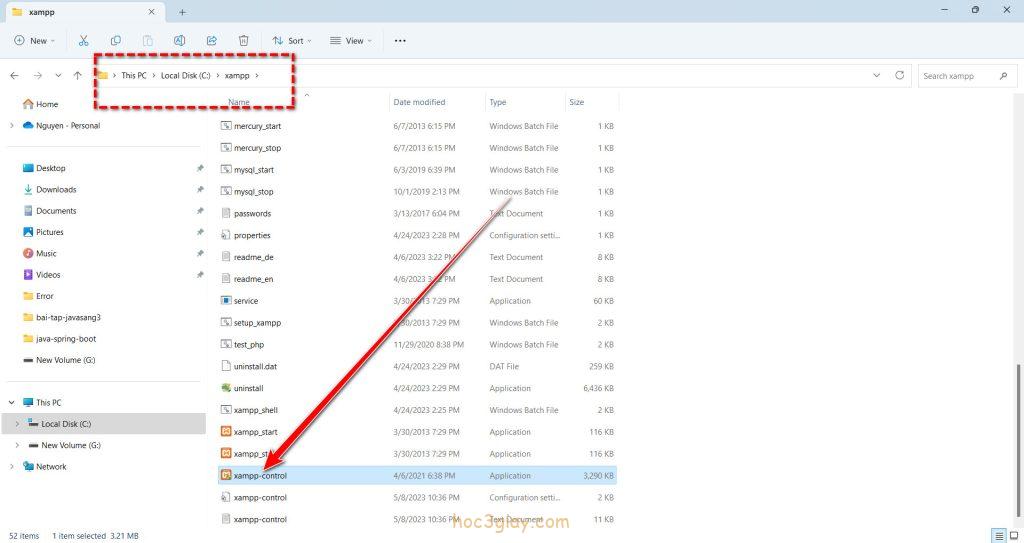Screen dimensions: 1024x543
Task: Click the New button in toolbar
Action: (32, 41)
